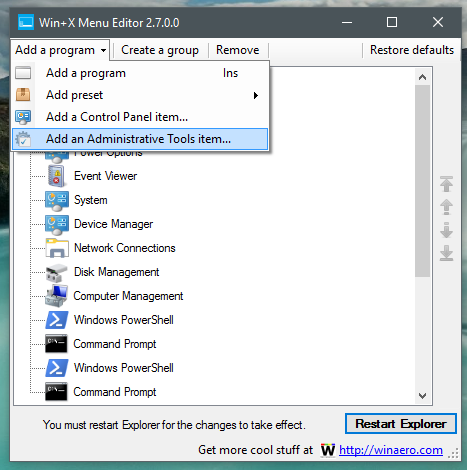467x470 pixels.
Task: Click the vertical scrollbar thumb
Action: [x=422, y=181]
